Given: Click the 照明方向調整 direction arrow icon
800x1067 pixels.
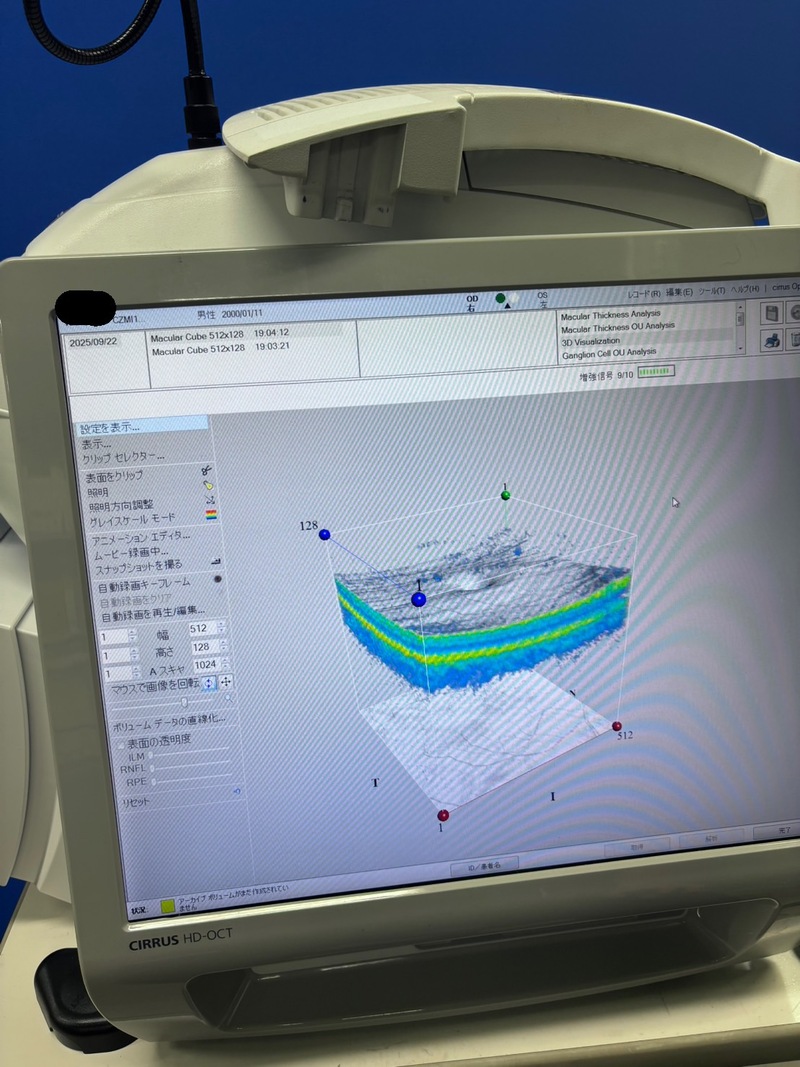Looking at the screenshot, I should point(209,500).
